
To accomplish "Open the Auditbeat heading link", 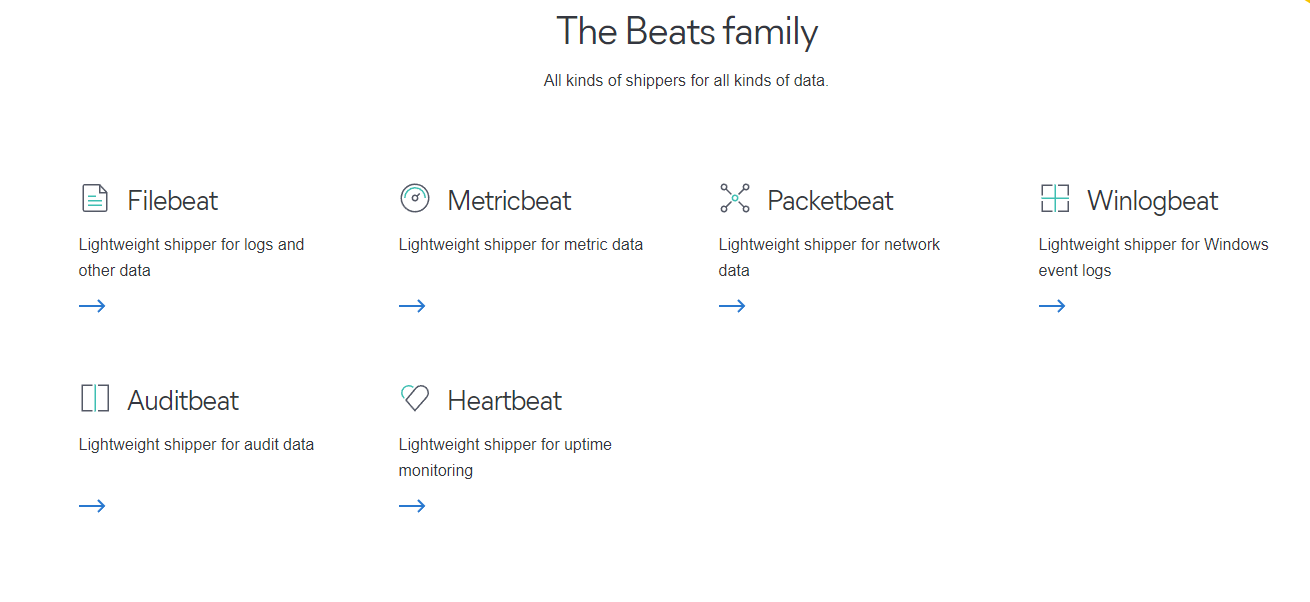I will click(183, 400).
